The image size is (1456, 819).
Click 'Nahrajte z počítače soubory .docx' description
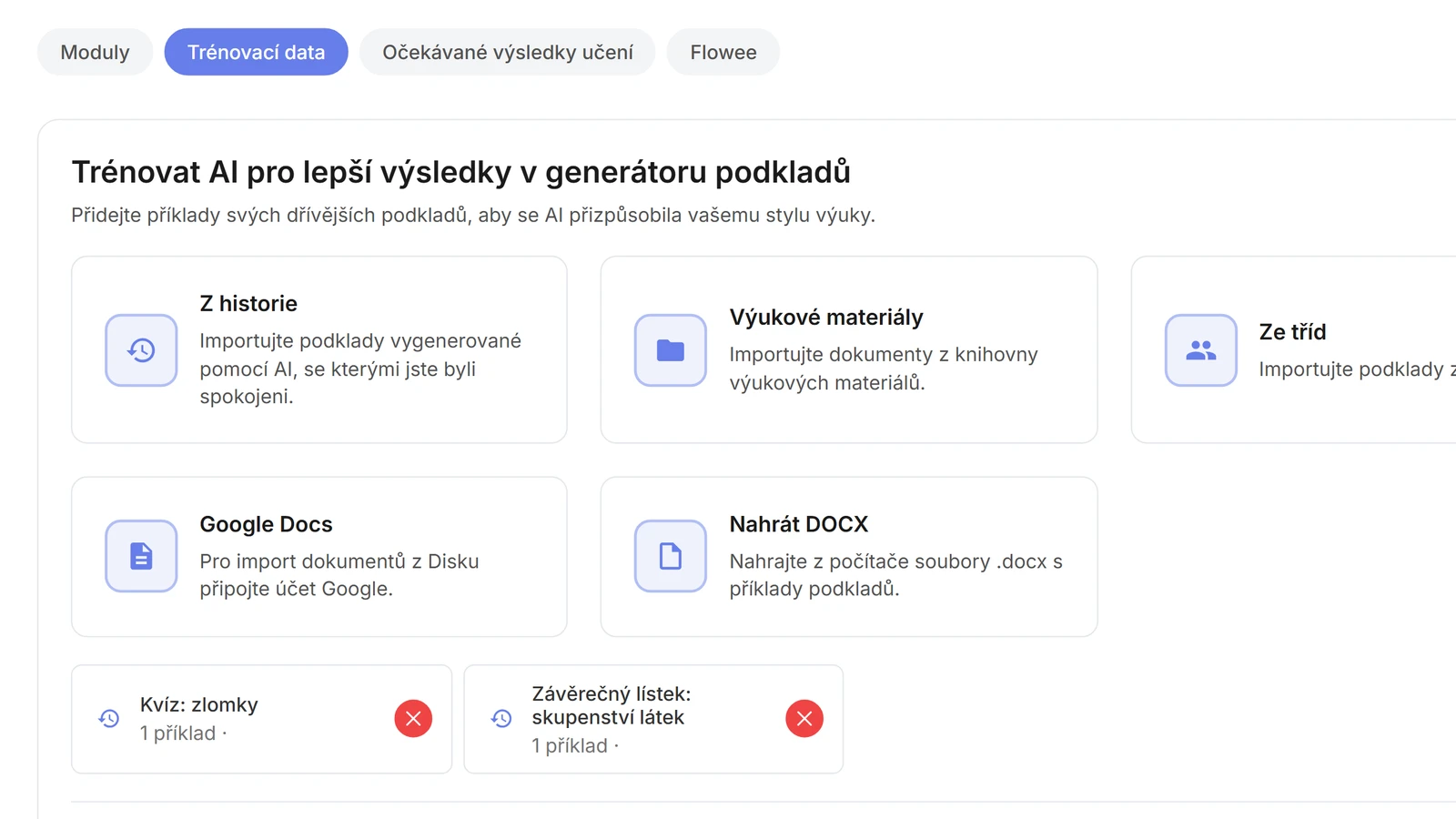(895, 575)
